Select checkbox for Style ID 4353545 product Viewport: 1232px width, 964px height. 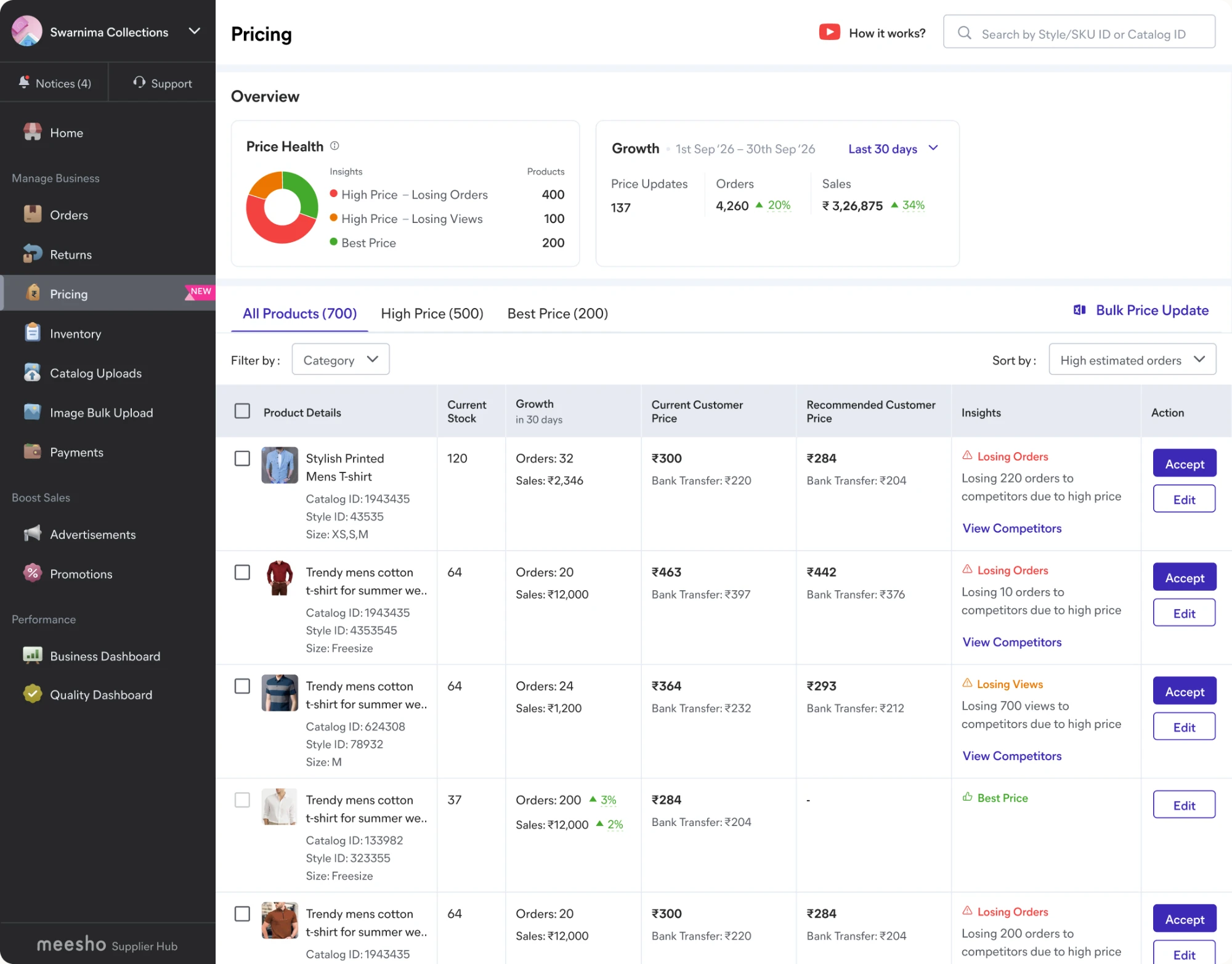(x=242, y=572)
